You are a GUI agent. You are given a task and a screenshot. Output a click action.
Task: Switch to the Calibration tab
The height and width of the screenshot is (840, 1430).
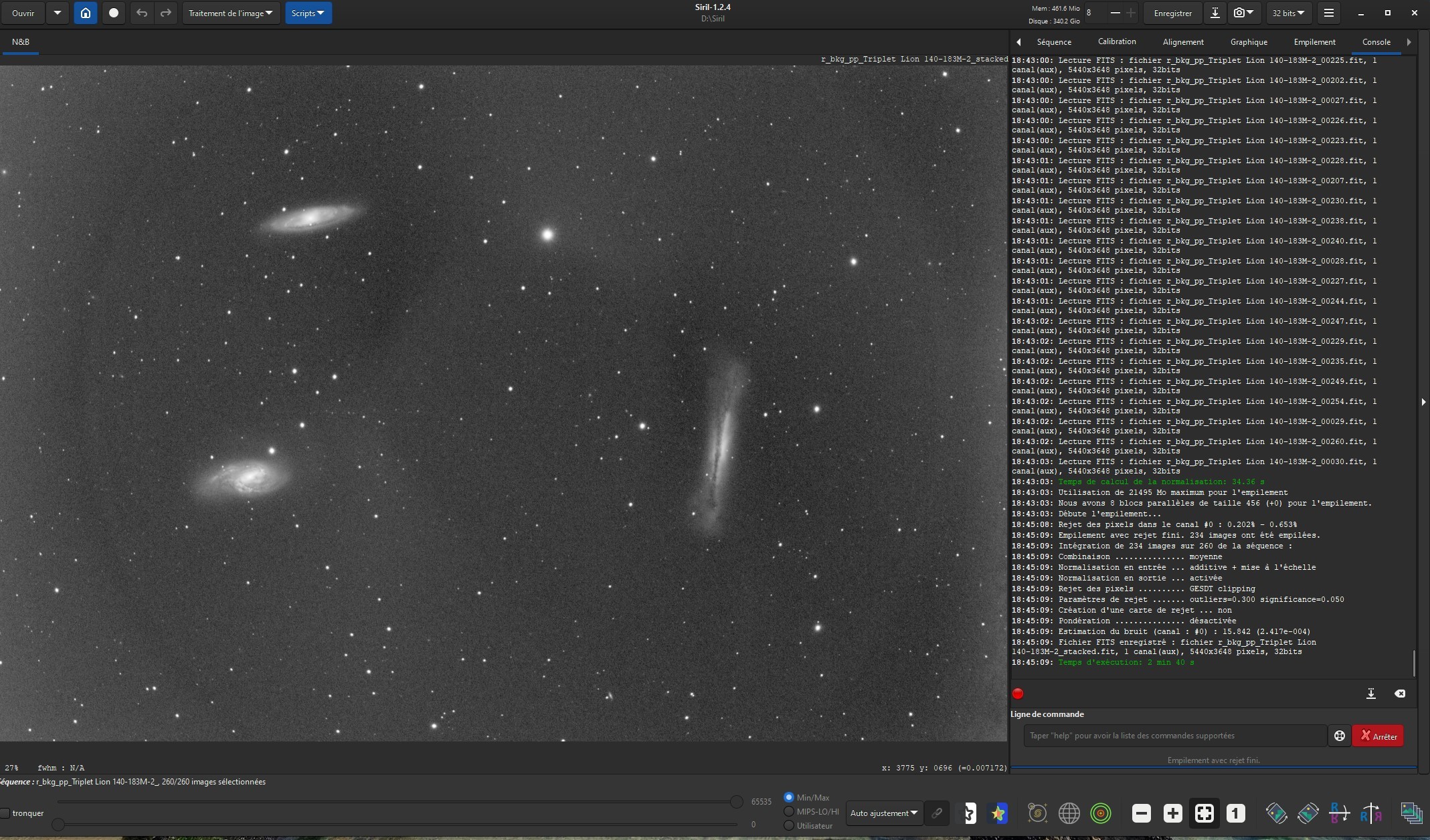coord(1117,41)
